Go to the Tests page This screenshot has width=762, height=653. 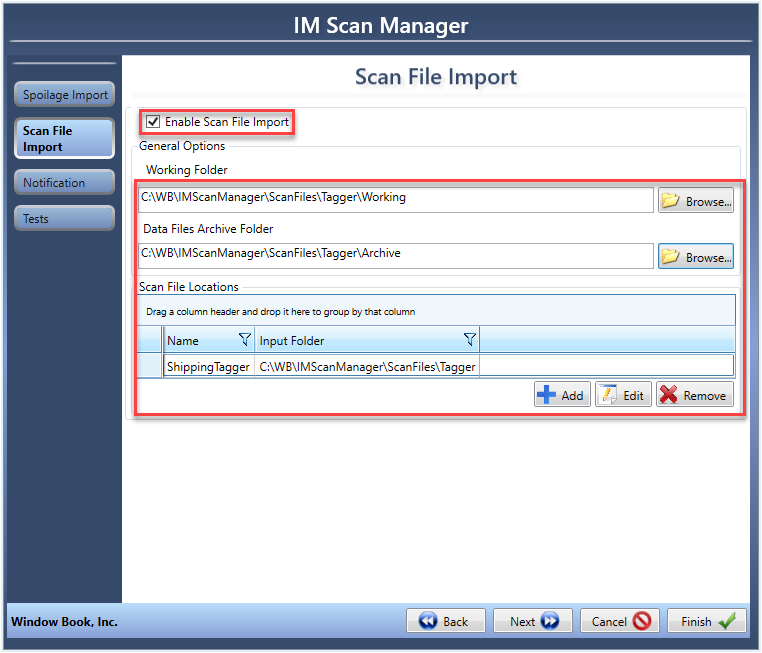tap(65, 218)
